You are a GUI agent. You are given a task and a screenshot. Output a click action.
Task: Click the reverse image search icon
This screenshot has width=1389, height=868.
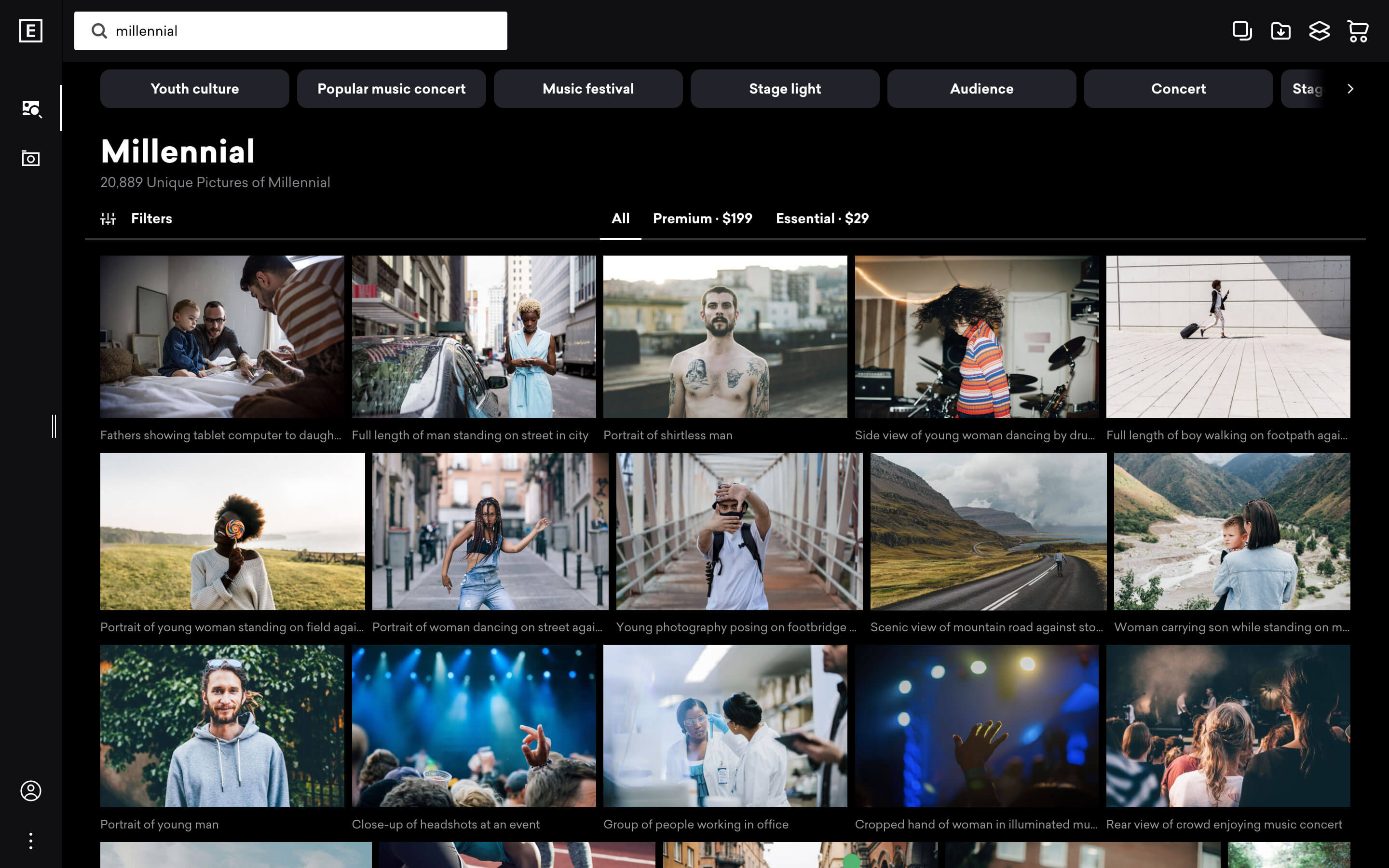pos(31,107)
